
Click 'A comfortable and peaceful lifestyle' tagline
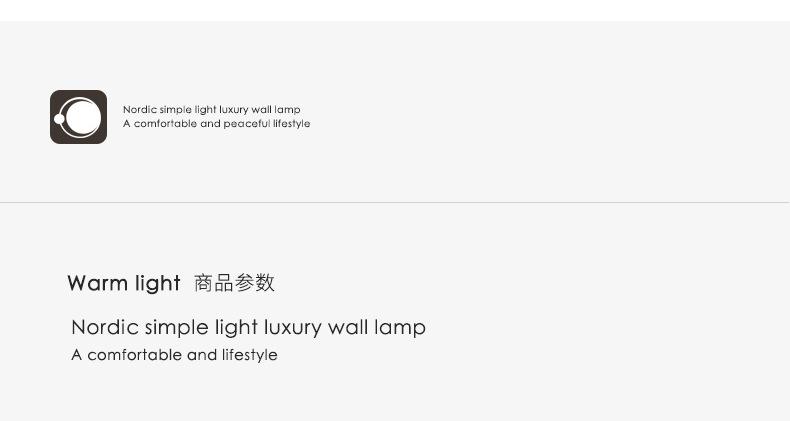(x=216, y=124)
